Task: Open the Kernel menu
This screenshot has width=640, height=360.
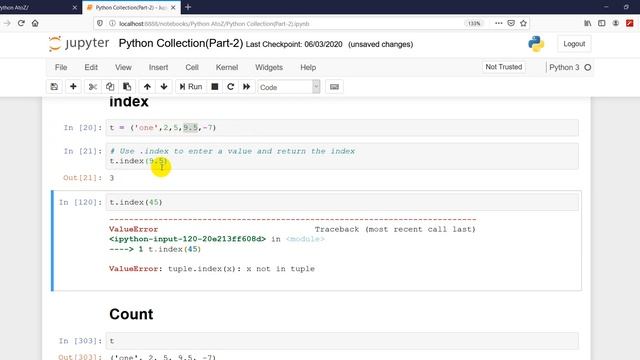Action: coord(227,67)
